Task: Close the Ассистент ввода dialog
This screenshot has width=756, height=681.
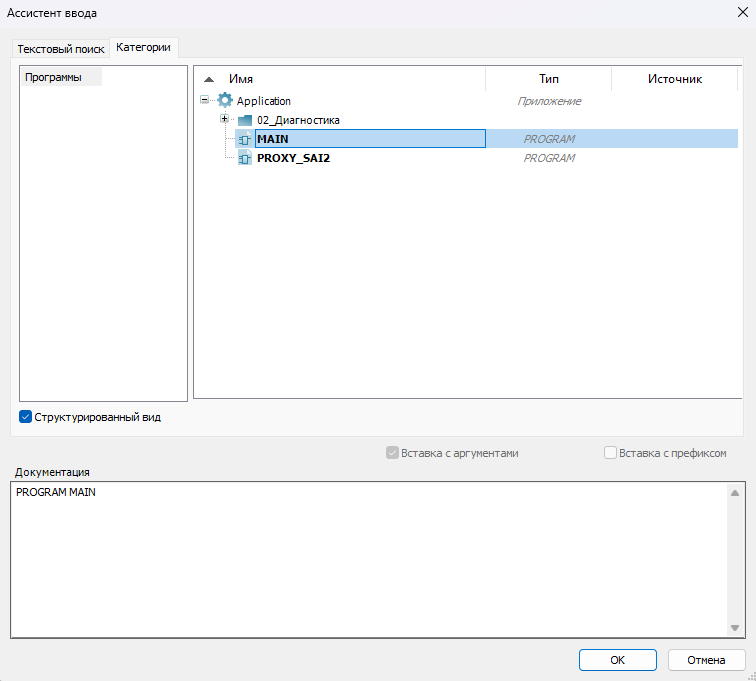Action: (740, 14)
